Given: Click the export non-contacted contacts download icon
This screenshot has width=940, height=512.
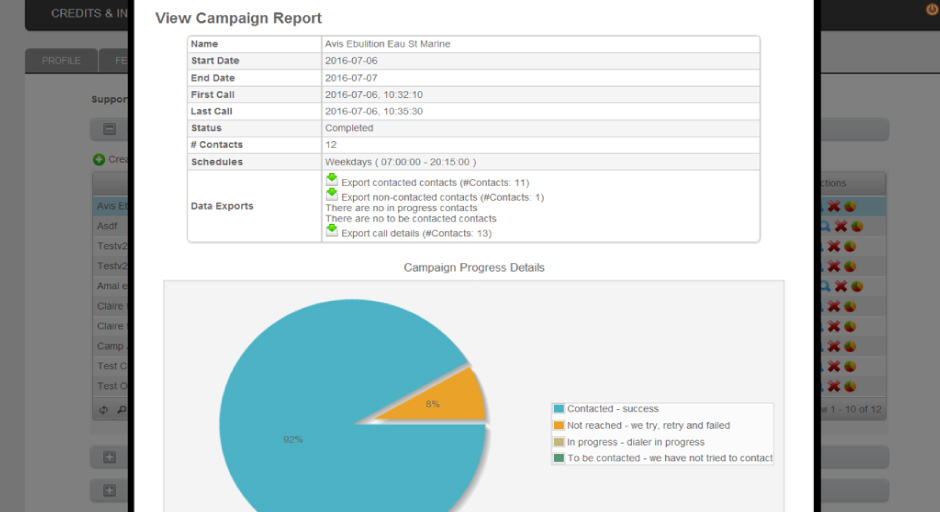Looking at the screenshot, I should [332, 194].
